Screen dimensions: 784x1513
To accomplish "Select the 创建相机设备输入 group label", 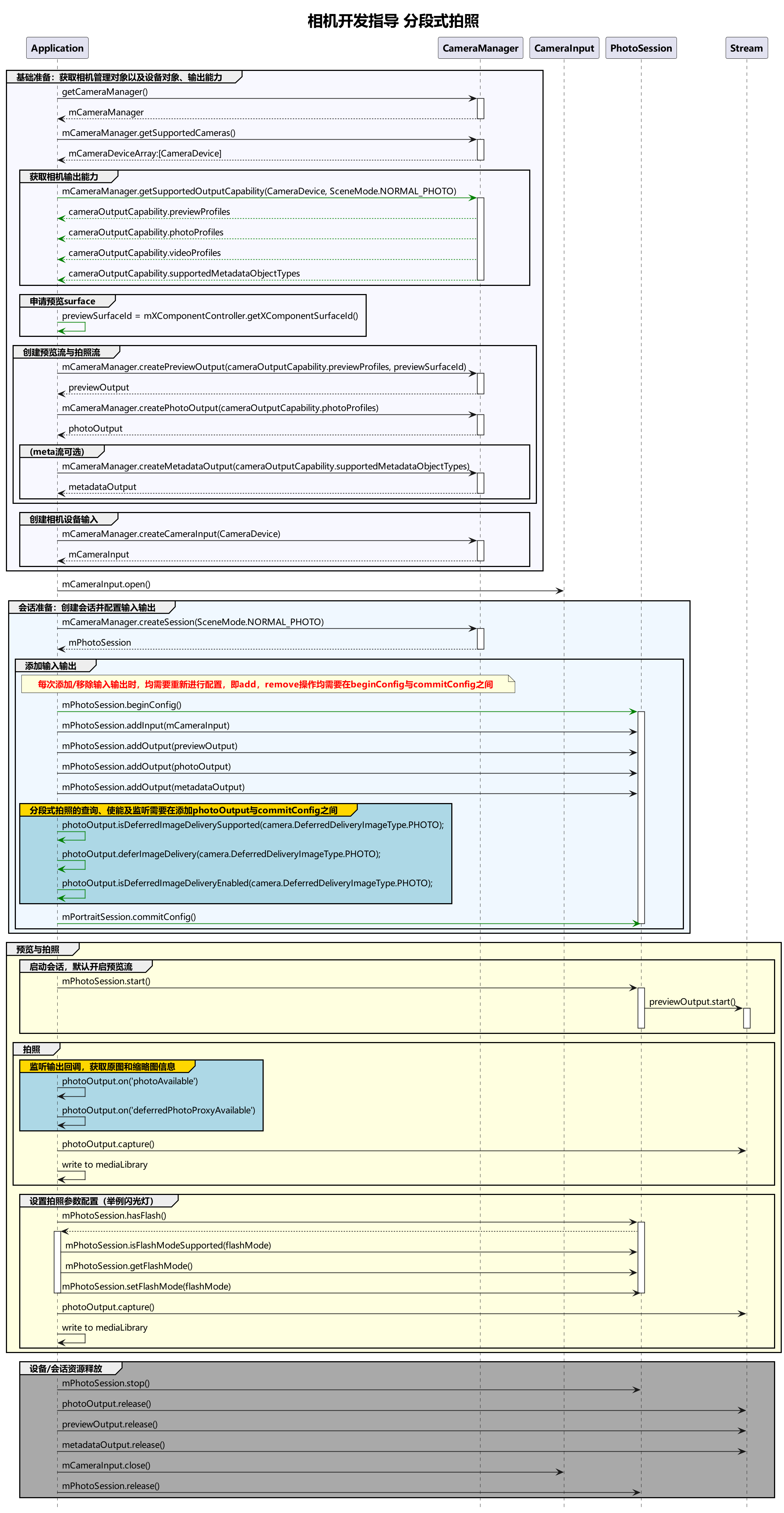I will pos(64,519).
